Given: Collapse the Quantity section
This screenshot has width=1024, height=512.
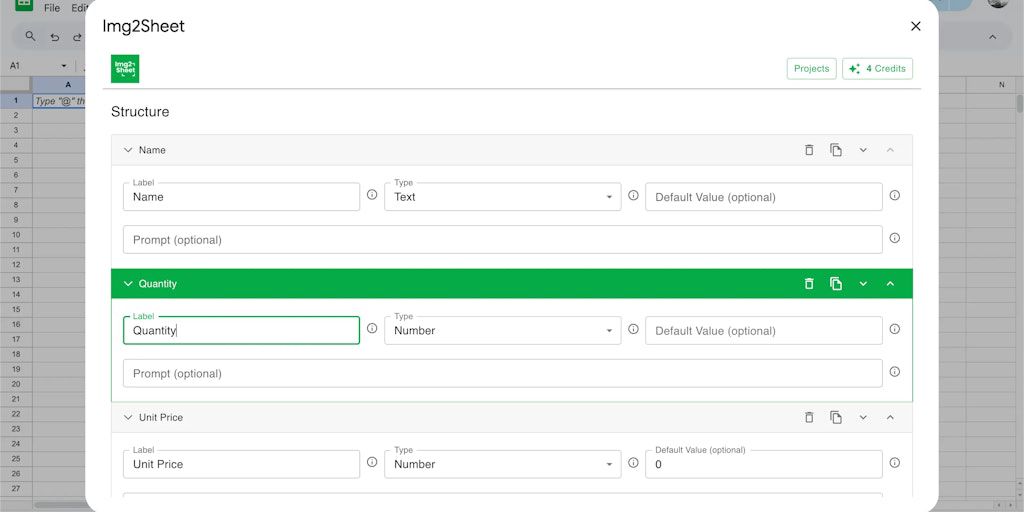Looking at the screenshot, I should [x=128, y=284].
